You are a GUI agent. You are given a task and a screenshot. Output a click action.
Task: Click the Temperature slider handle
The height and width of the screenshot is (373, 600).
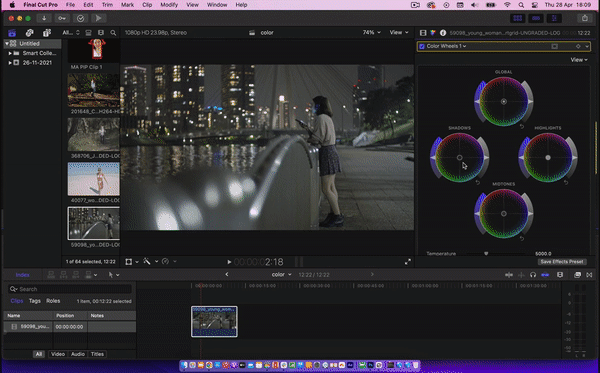(x=486, y=253)
